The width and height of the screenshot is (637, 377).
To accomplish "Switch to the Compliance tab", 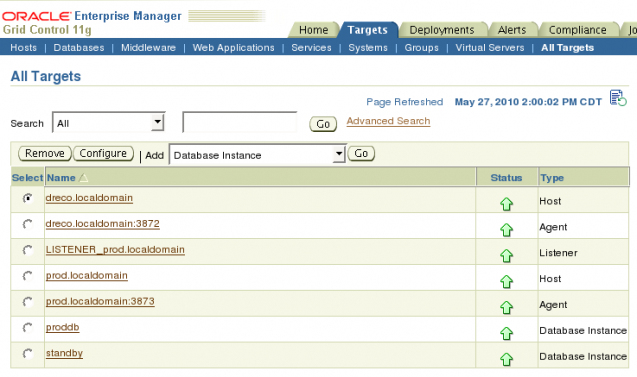I will [577, 30].
